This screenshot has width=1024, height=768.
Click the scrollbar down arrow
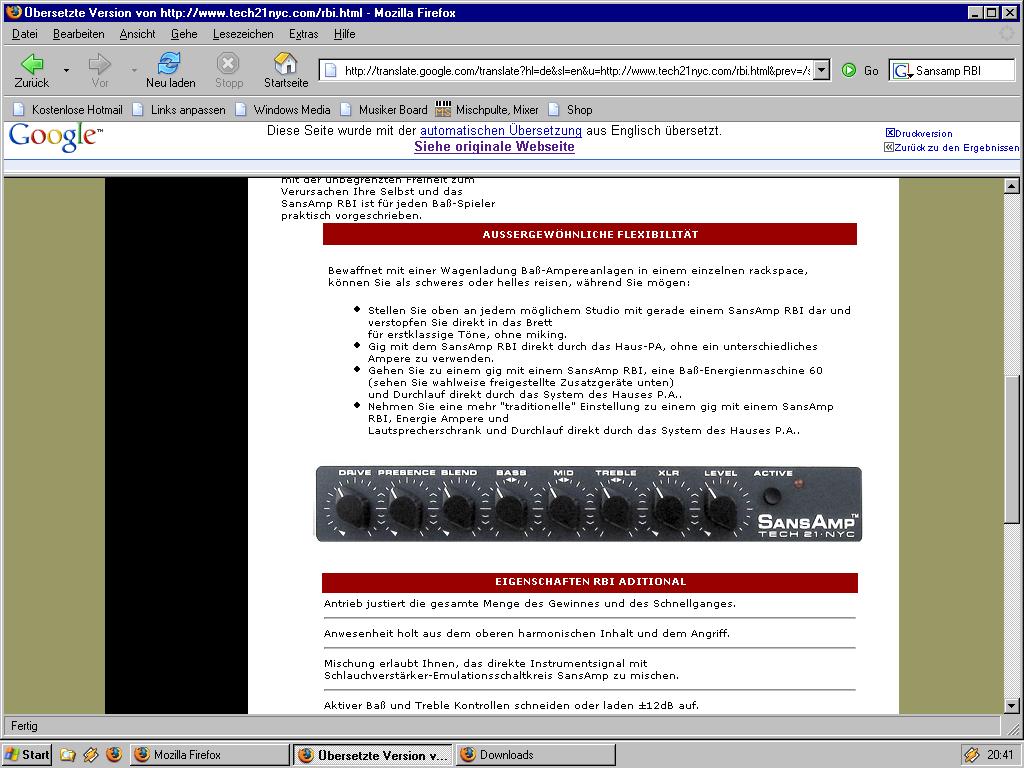(x=1011, y=705)
